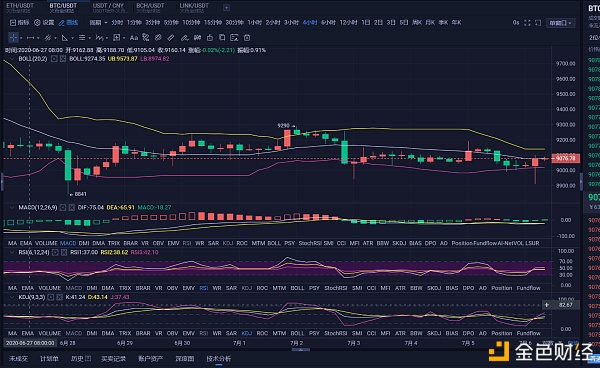Select the 周K timeframe
The height and width of the screenshot is (368, 600).
click(x=417, y=23)
